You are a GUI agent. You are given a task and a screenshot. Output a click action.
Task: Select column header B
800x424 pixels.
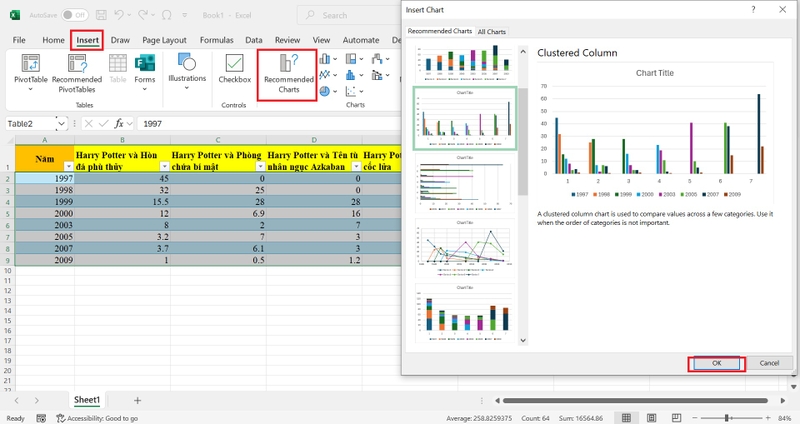pos(122,140)
